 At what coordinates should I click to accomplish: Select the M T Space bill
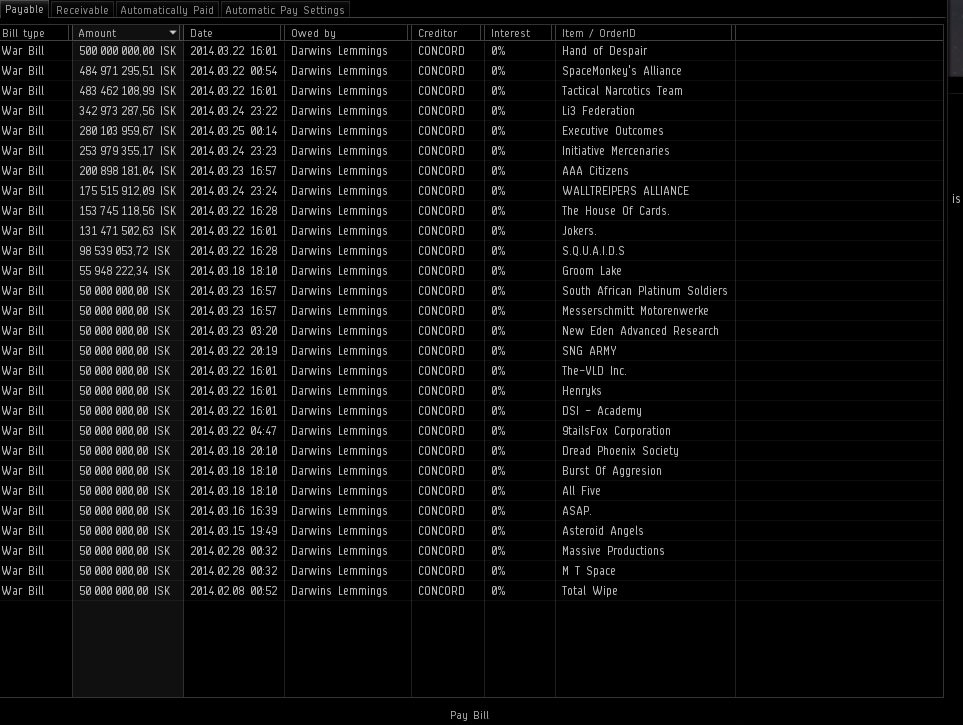click(x=472, y=571)
